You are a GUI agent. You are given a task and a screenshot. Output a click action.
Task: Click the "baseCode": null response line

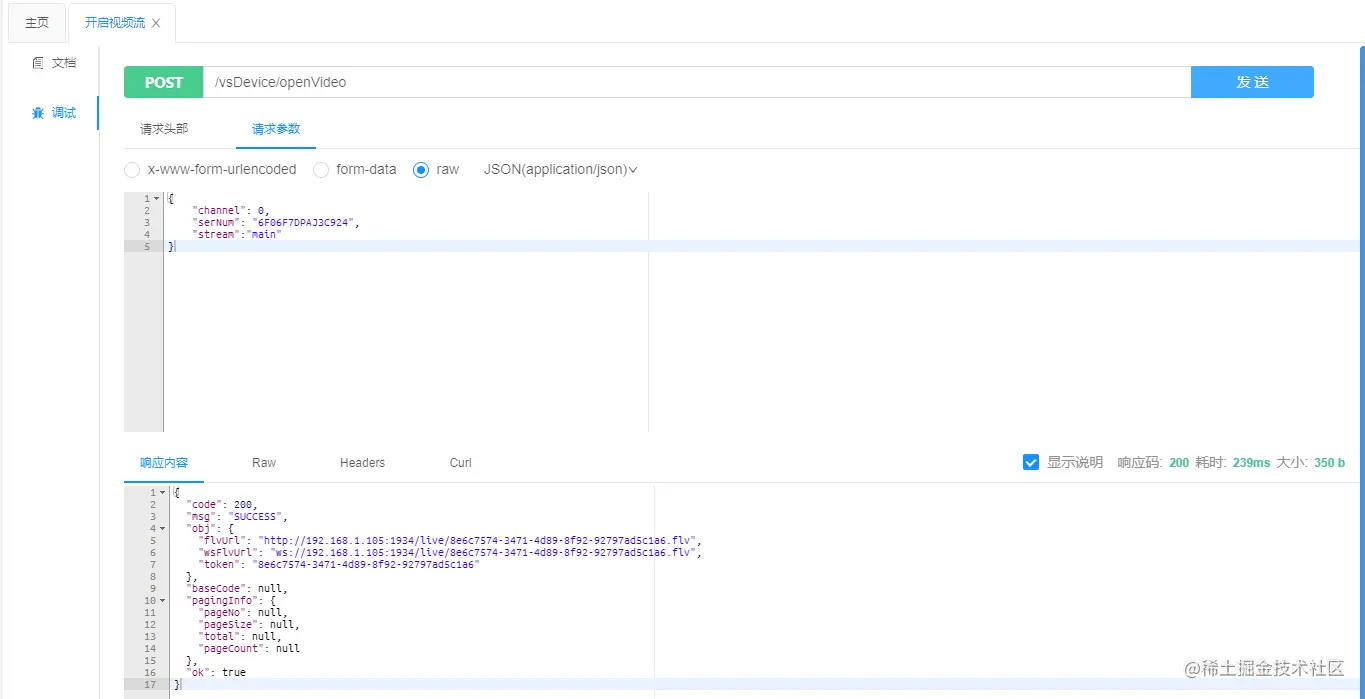[x=236, y=588]
